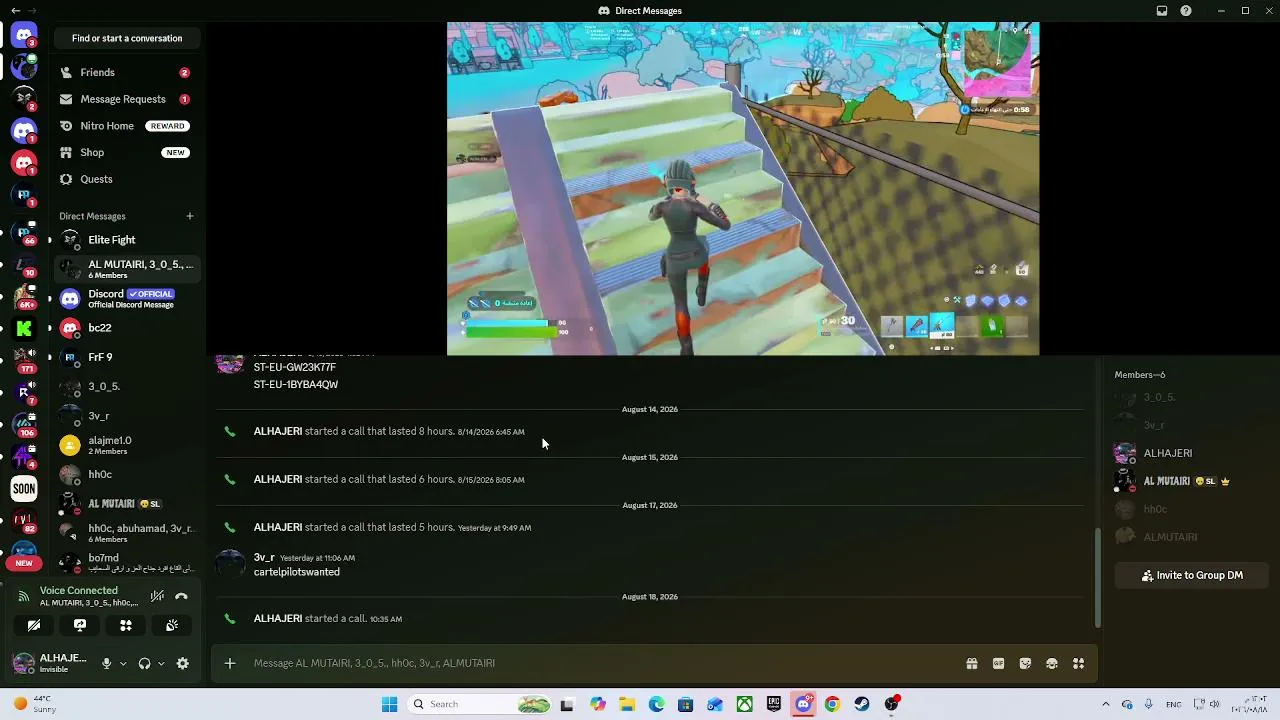Open the gift Nitro icon in message bar

[971, 663]
